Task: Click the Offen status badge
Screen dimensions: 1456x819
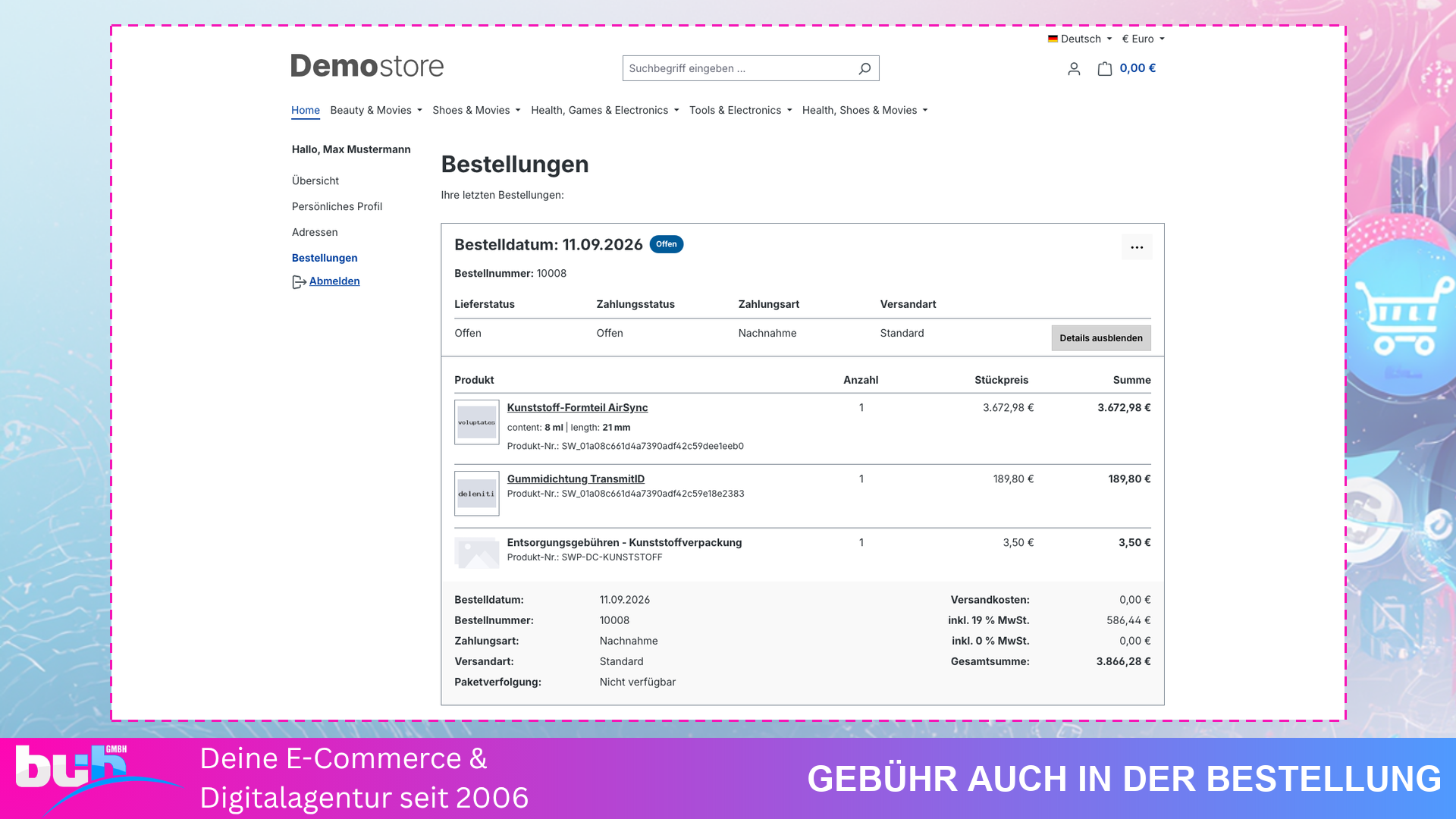Action: pos(667,244)
